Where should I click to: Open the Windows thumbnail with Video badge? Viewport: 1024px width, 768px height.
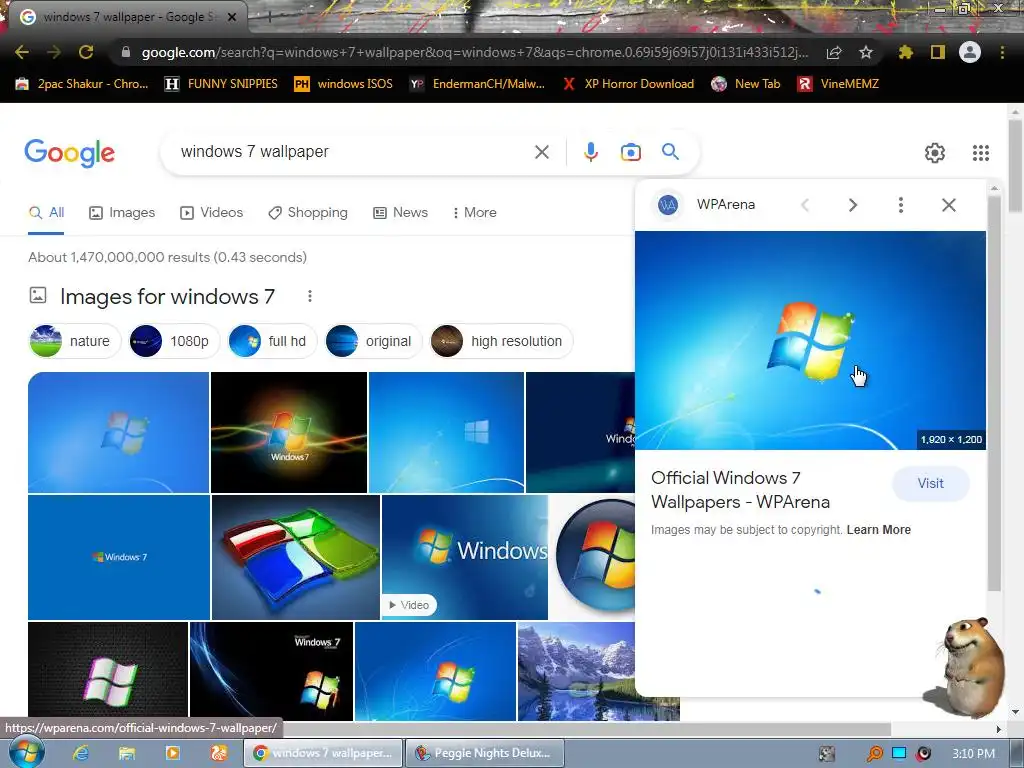(x=465, y=557)
